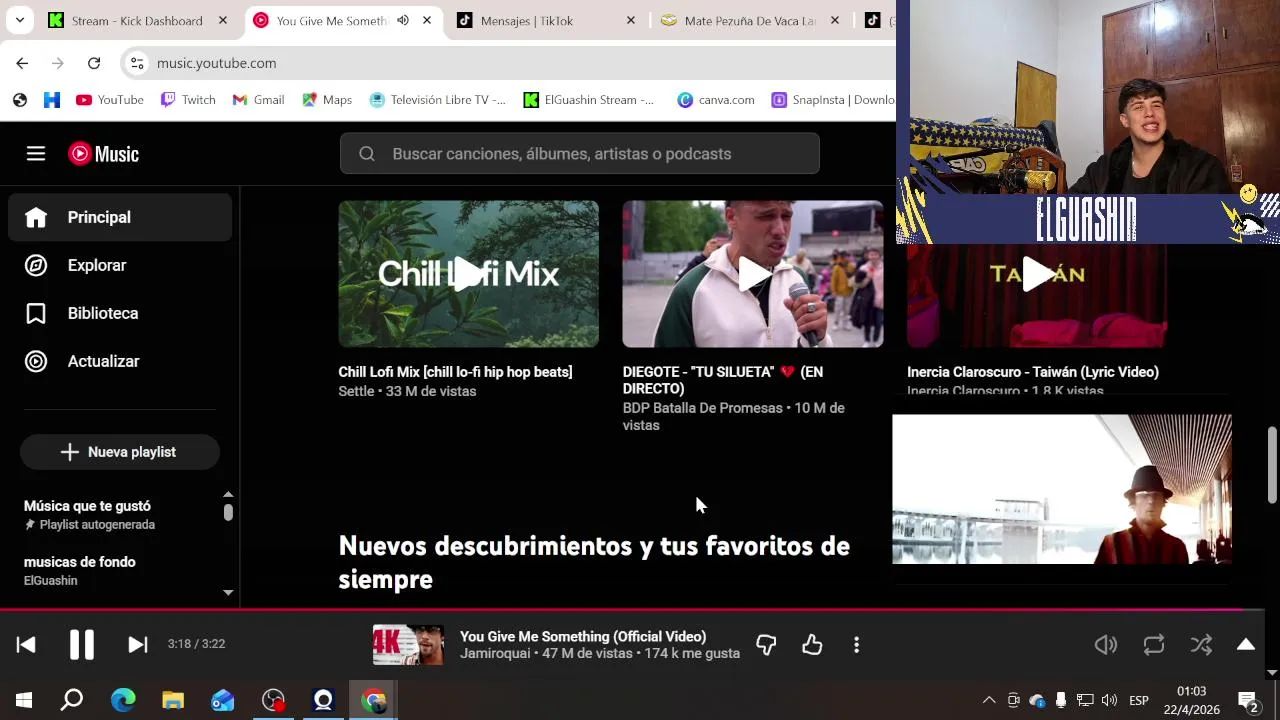The image size is (1280, 720).
Task: Show hidden system tray icons
Action: click(x=989, y=700)
